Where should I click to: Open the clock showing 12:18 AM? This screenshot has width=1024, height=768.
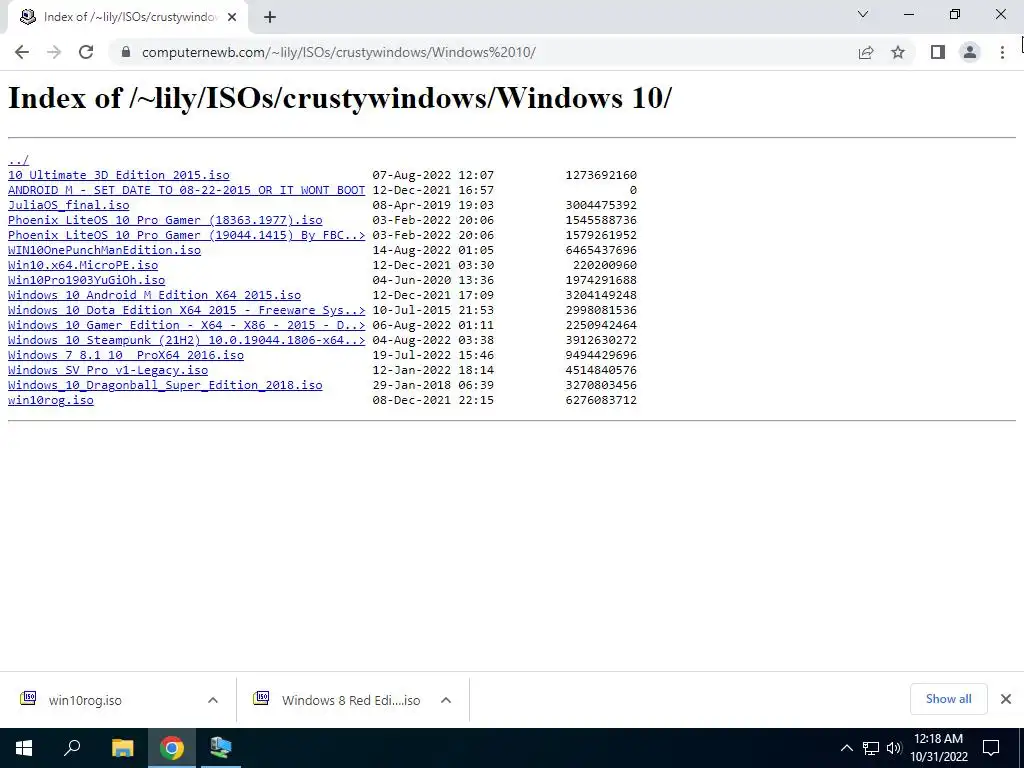point(939,748)
